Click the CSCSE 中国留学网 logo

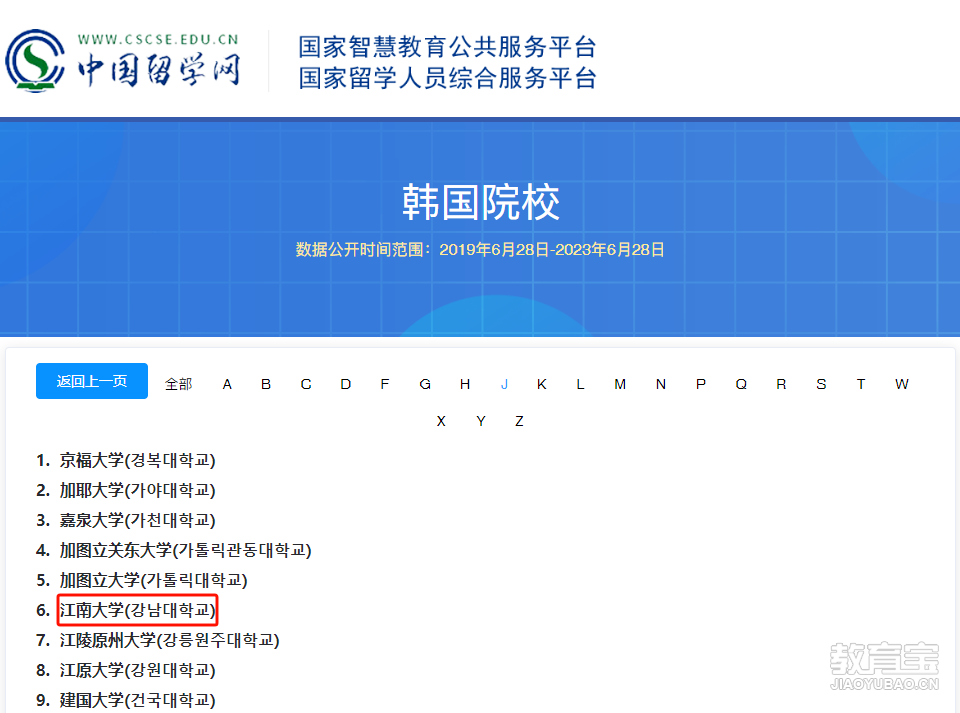(x=122, y=61)
